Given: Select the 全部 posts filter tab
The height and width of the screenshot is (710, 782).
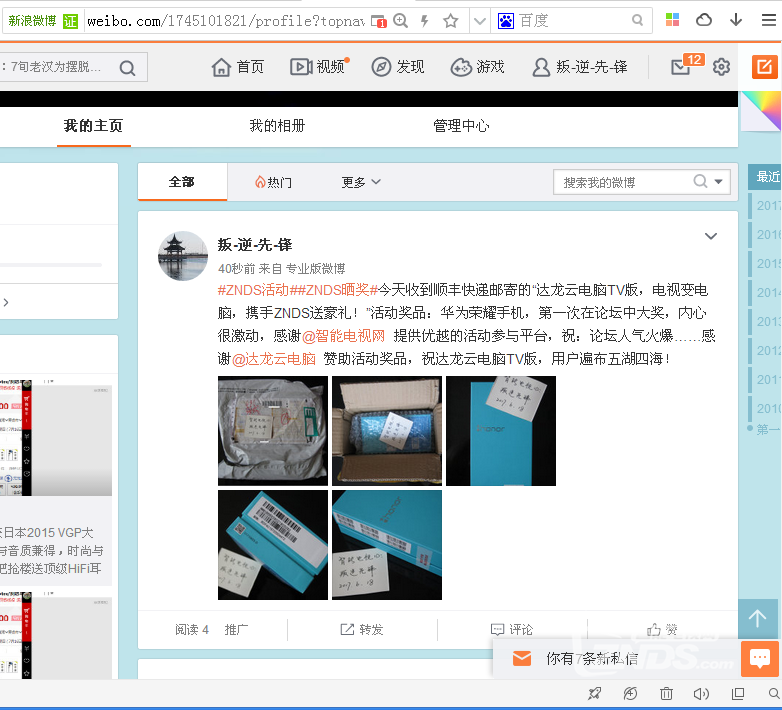Looking at the screenshot, I should coord(182,182).
